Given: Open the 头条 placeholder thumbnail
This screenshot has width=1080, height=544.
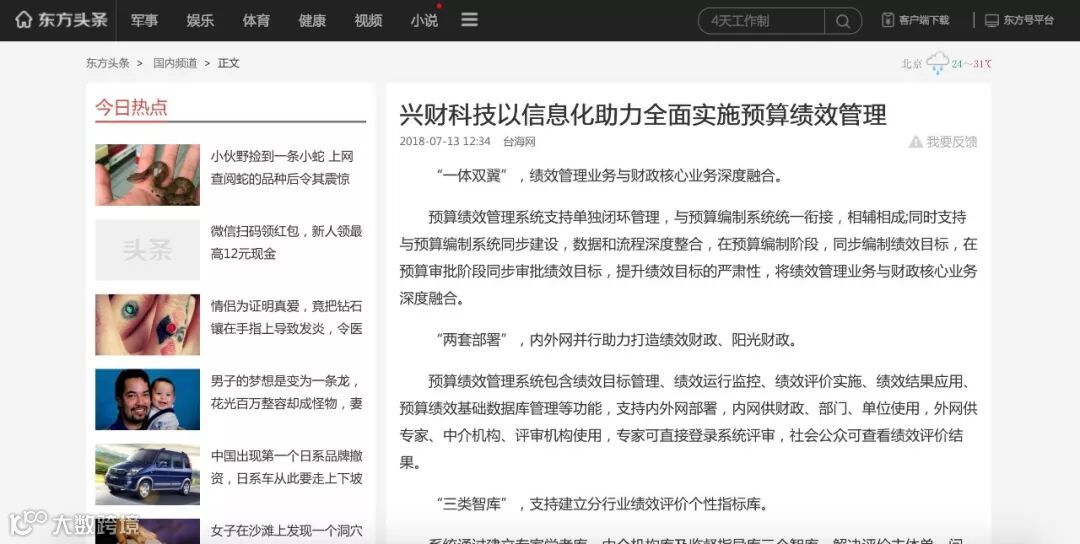Looking at the screenshot, I should (x=147, y=249).
